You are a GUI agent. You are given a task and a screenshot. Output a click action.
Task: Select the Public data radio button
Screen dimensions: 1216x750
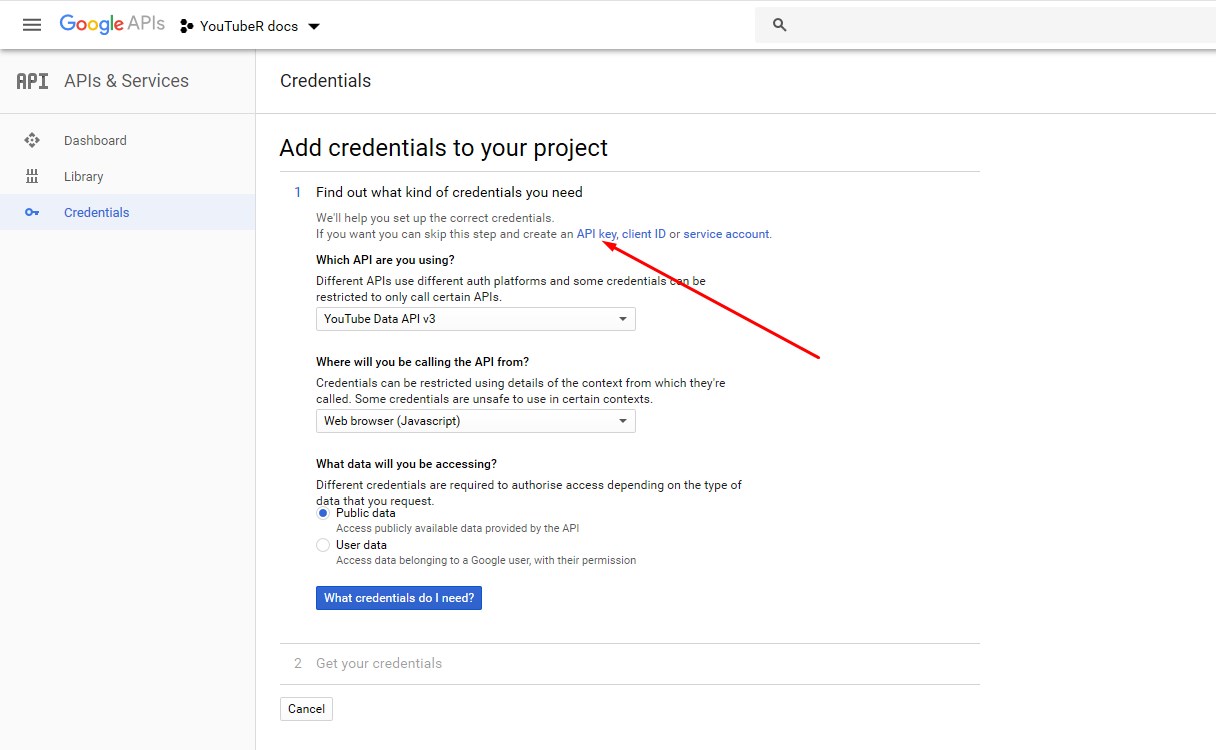point(323,513)
